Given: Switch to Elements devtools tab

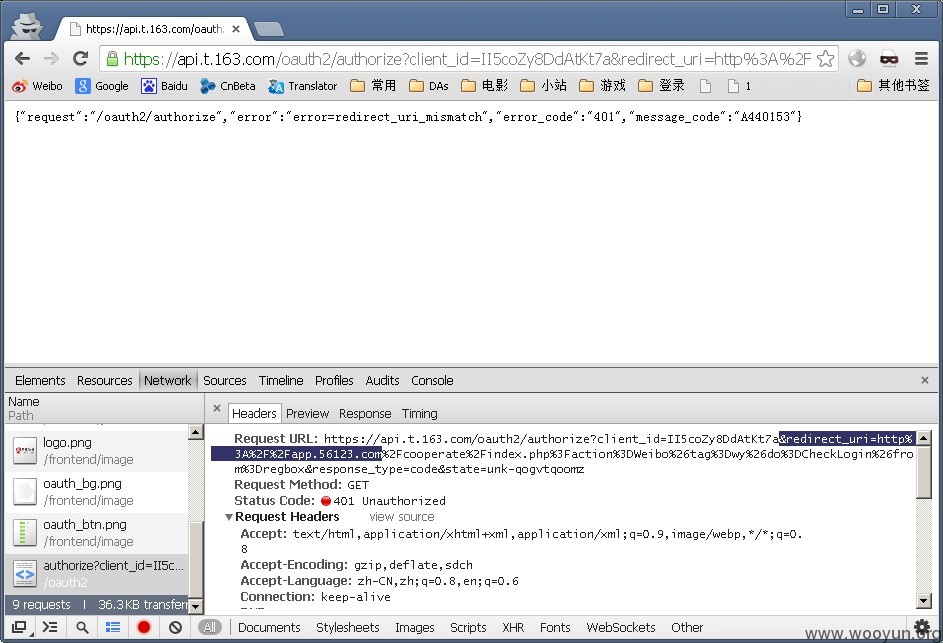Looking at the screenshot, I should tap(40, 380).
